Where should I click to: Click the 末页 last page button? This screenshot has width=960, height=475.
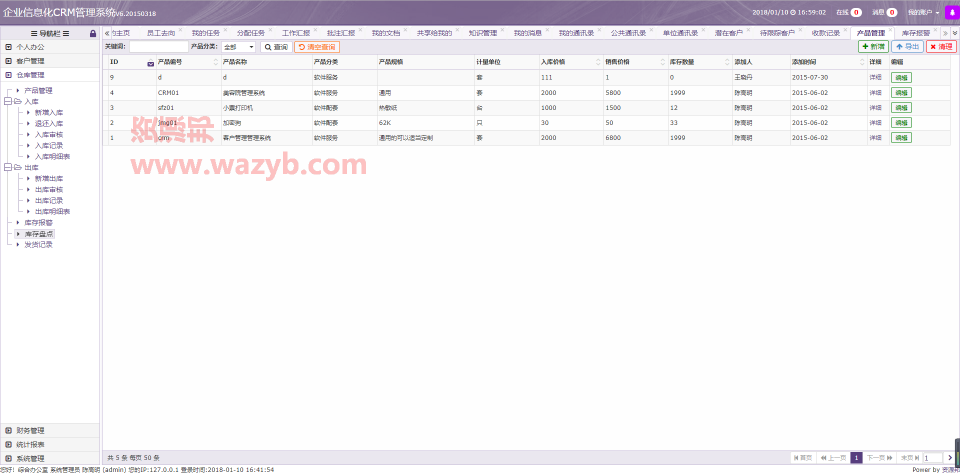909,458
